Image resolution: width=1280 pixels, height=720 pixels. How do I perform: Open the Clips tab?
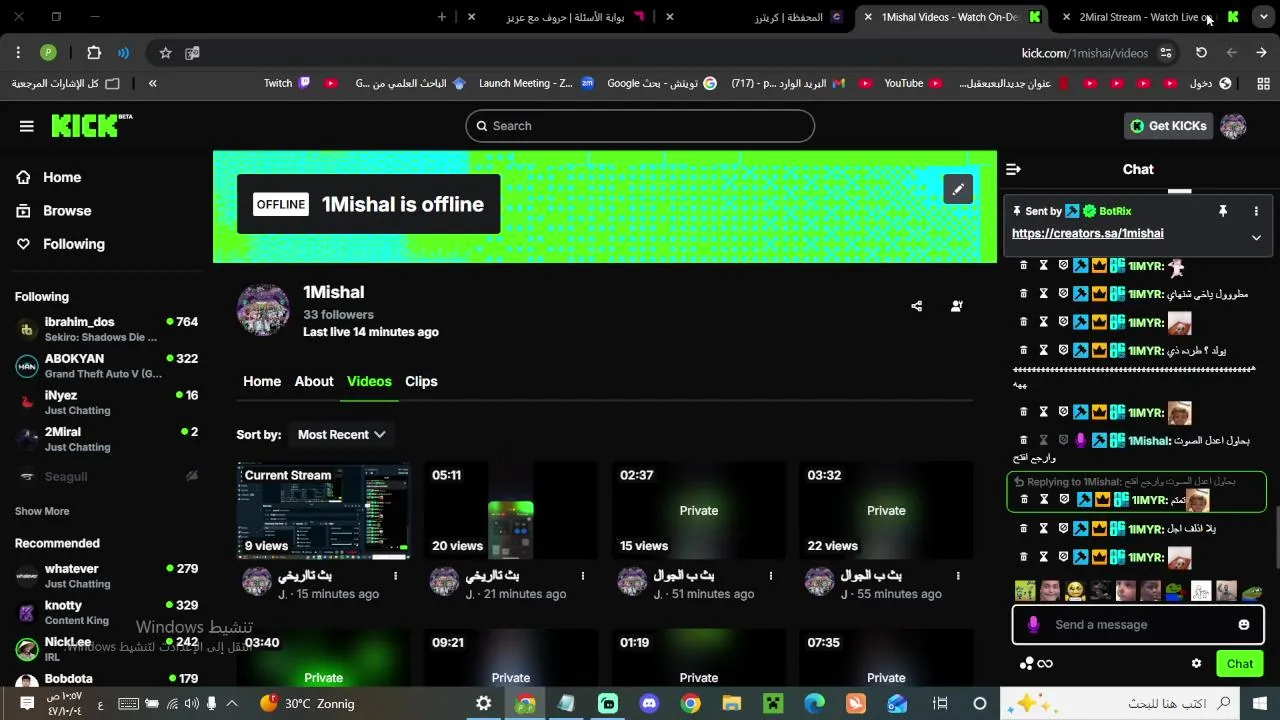click(421, 381)
